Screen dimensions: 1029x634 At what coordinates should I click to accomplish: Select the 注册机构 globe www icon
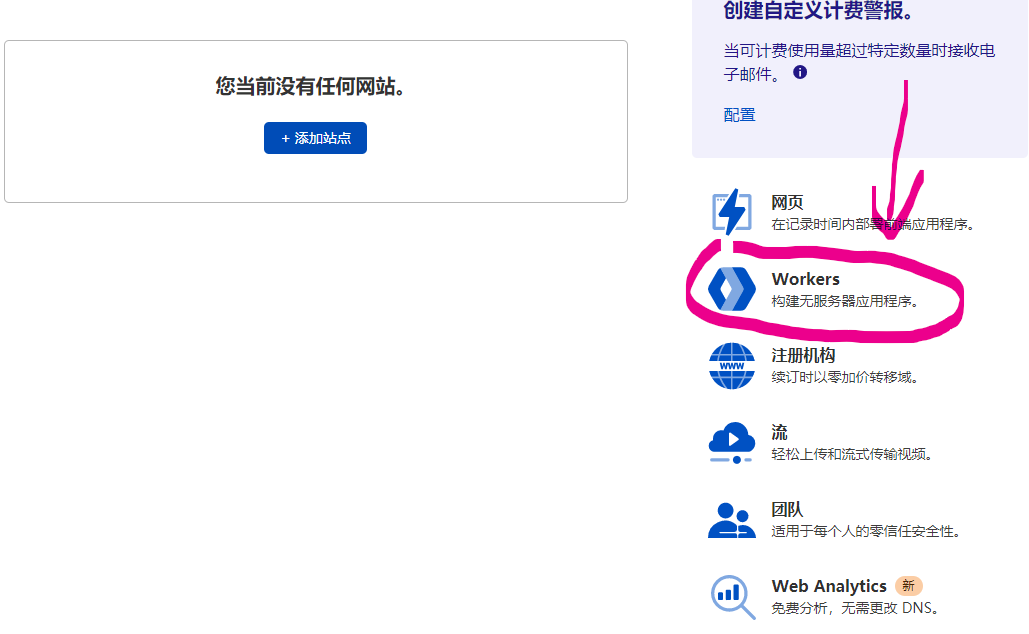[x=731, y=366]
